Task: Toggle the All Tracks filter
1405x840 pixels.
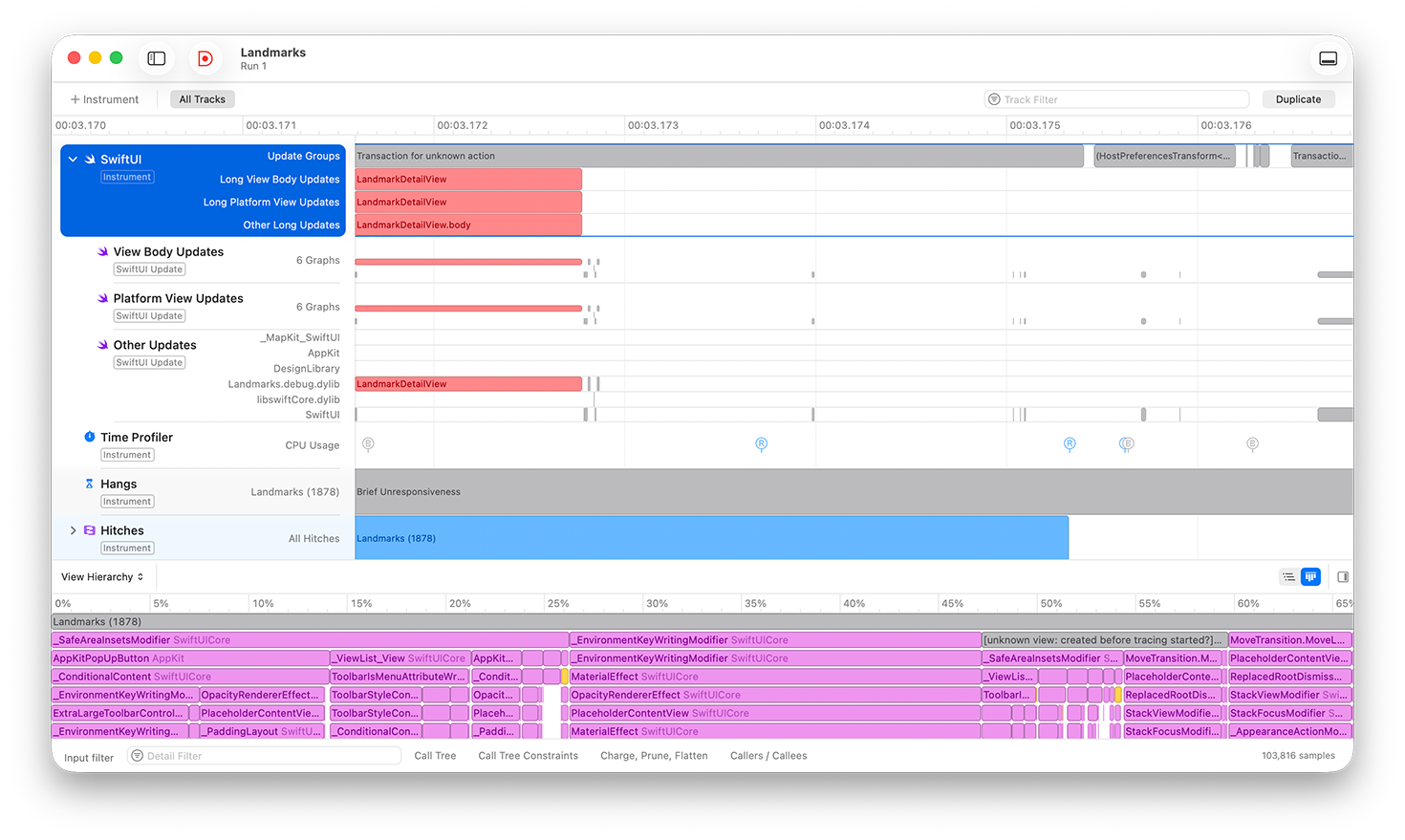Action: coord(203,99)
